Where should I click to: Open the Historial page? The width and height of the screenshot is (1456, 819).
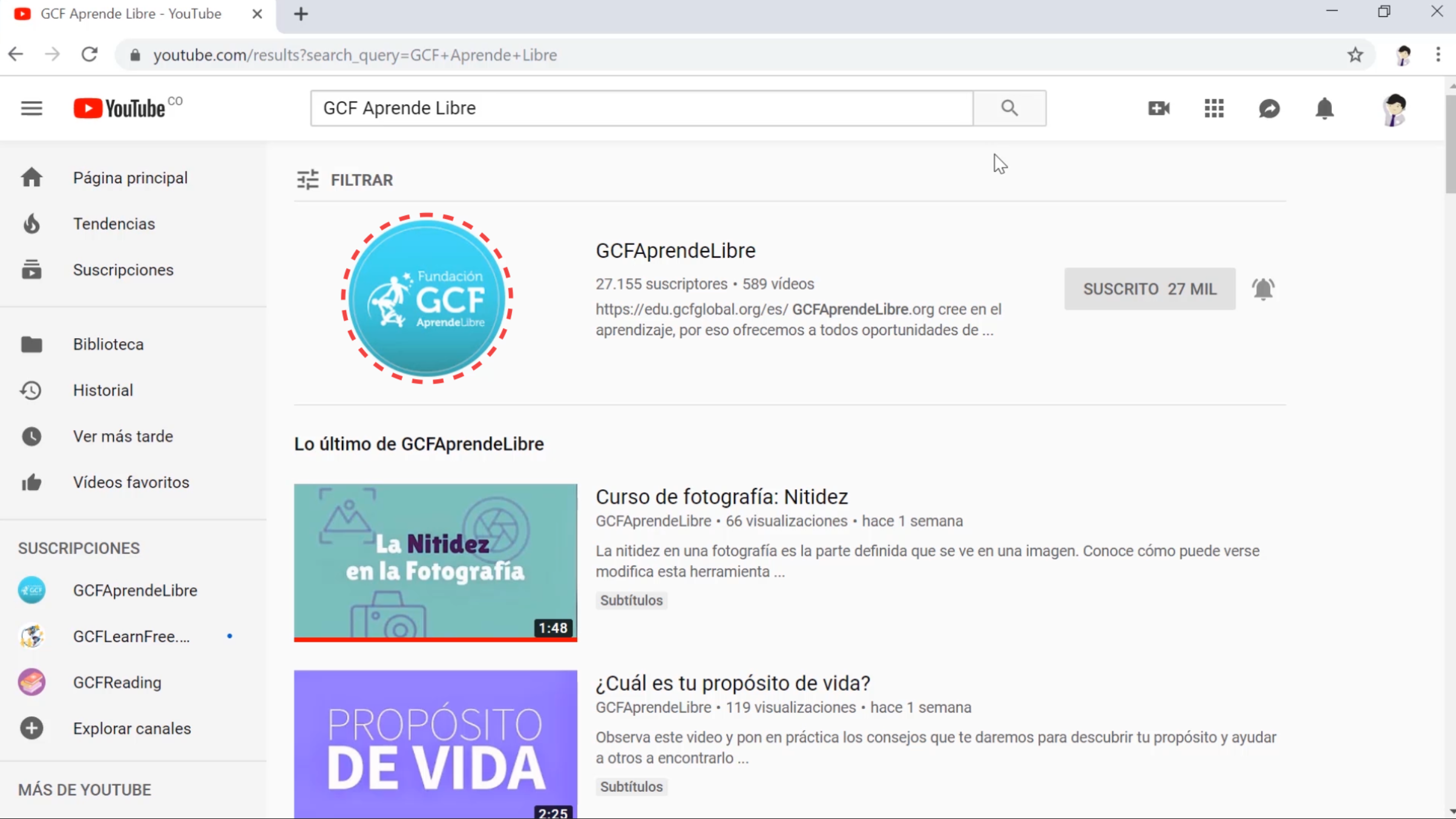pyautogui.click(x=103, y=390)
